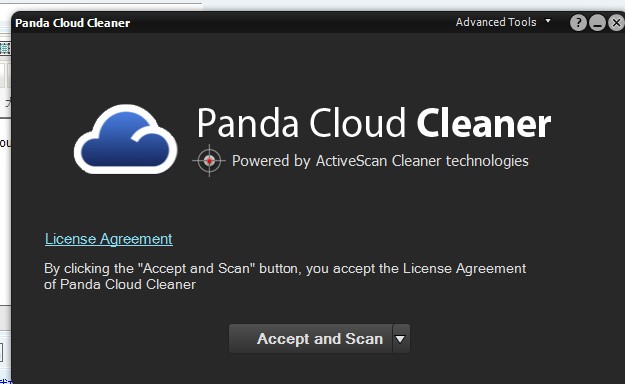Click the large 'Panda Cloud Cleaner' heading
This screenshot has height=384, width=625.
coord(374,123)
